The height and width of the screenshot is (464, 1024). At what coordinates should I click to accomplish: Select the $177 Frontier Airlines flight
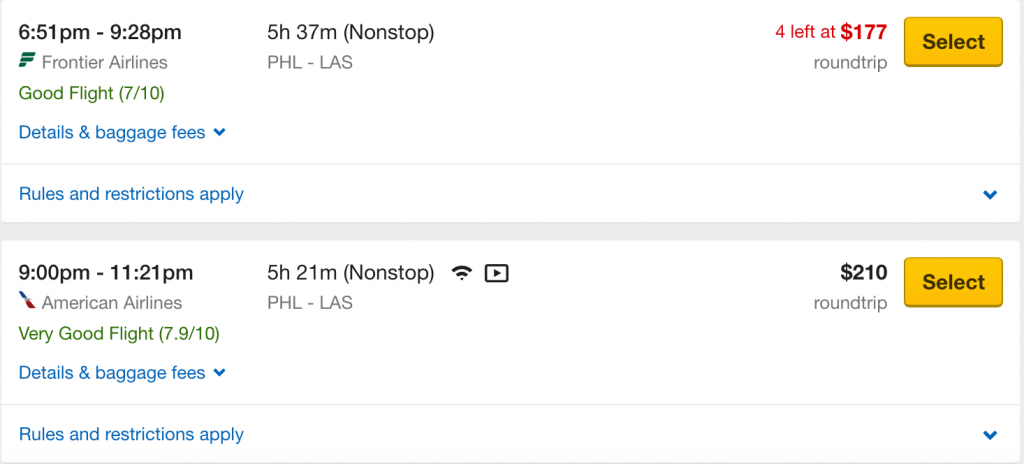pos(953,42)
